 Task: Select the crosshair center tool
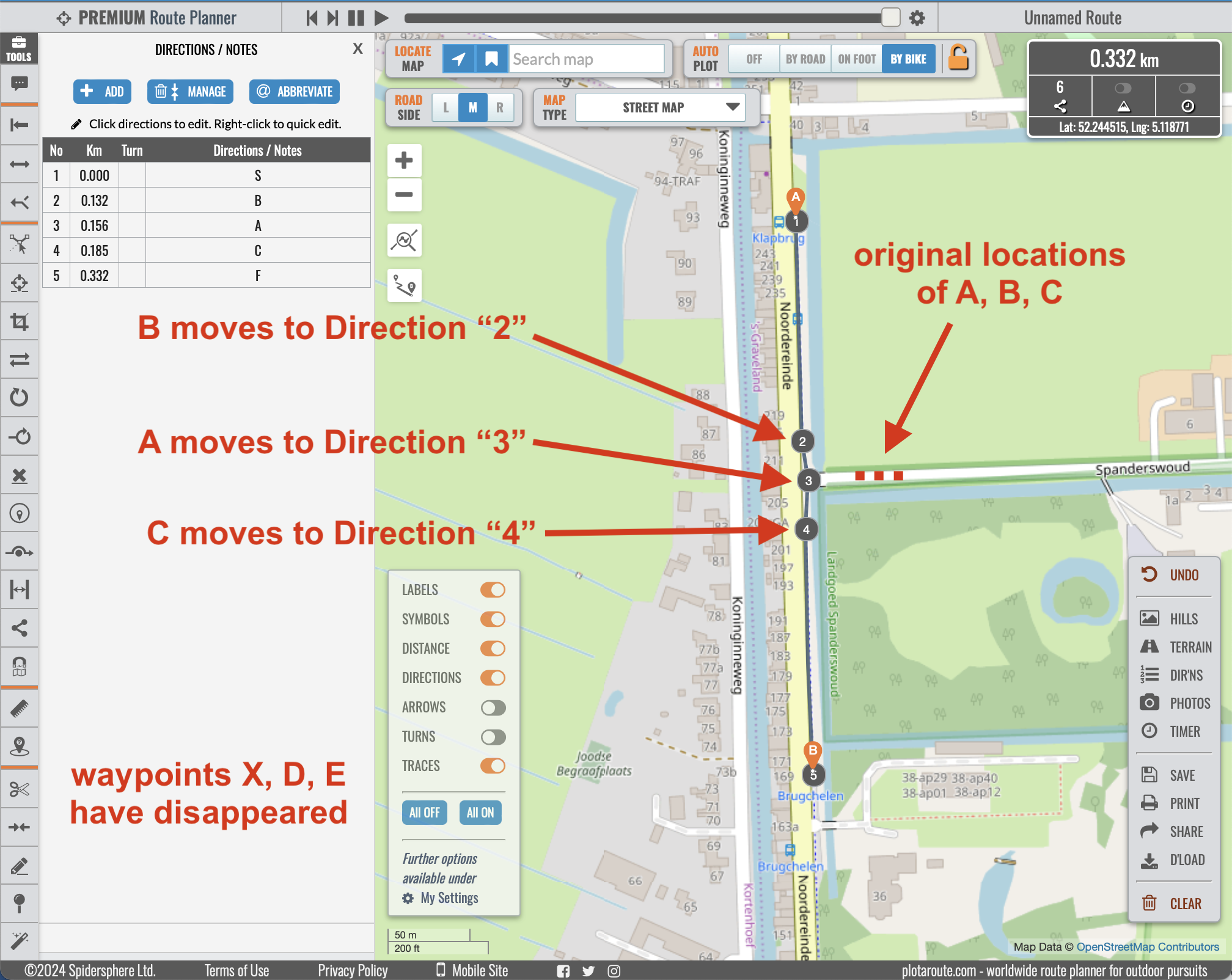coord(19,283)
